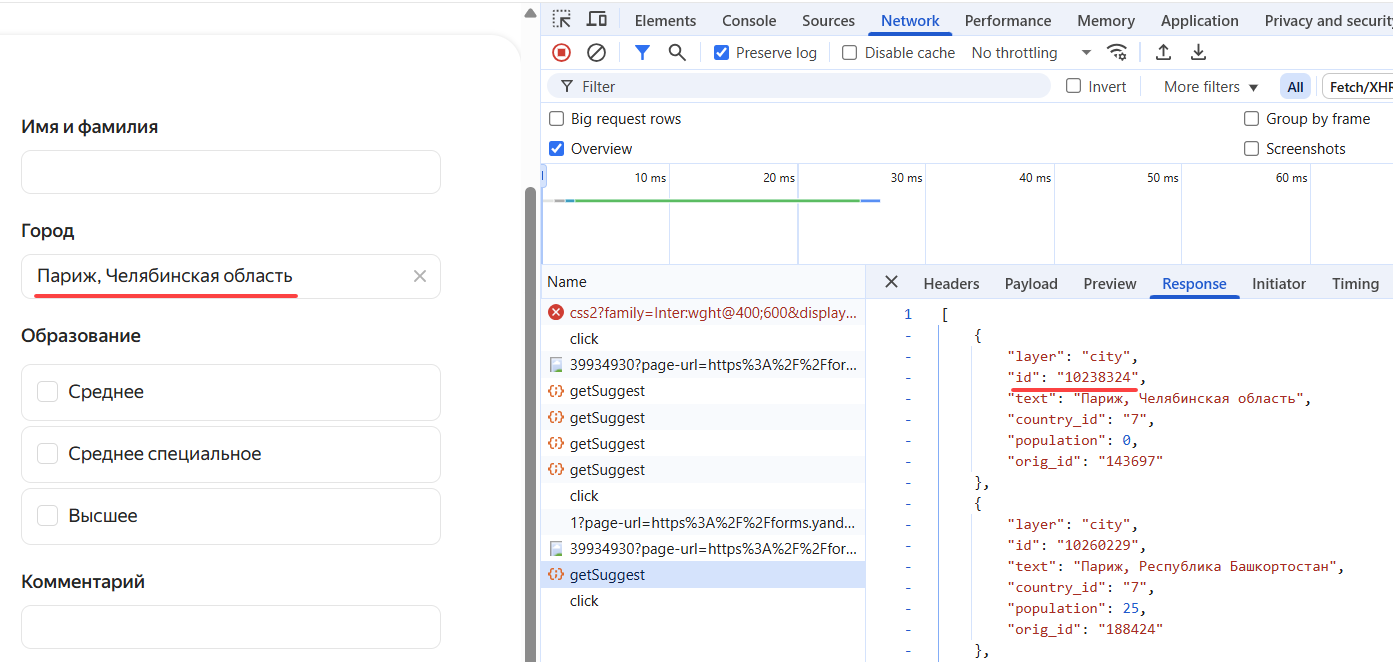Toggle the network filter funnel icon

643,53
